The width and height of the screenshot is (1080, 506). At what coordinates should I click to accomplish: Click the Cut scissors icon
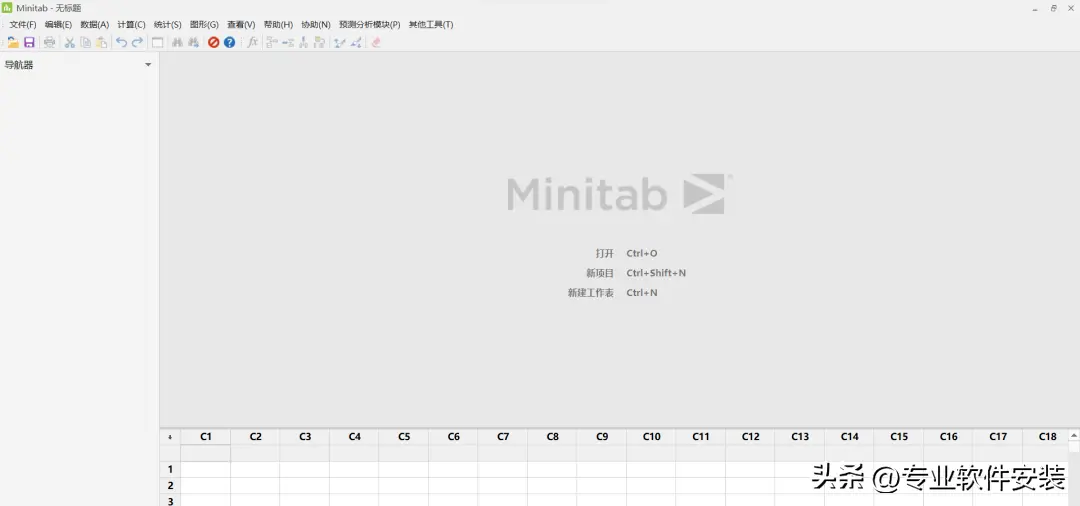pos(70,42)
